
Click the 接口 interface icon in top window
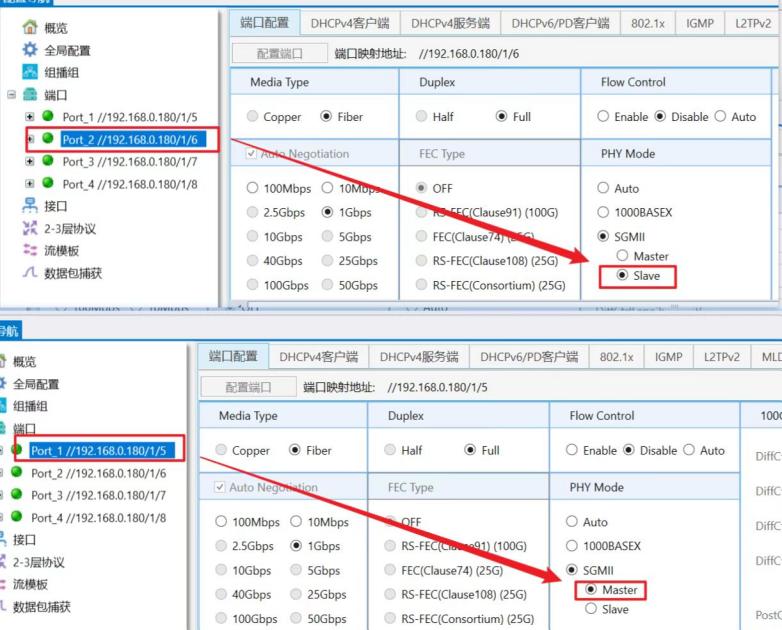coord(30,205)
